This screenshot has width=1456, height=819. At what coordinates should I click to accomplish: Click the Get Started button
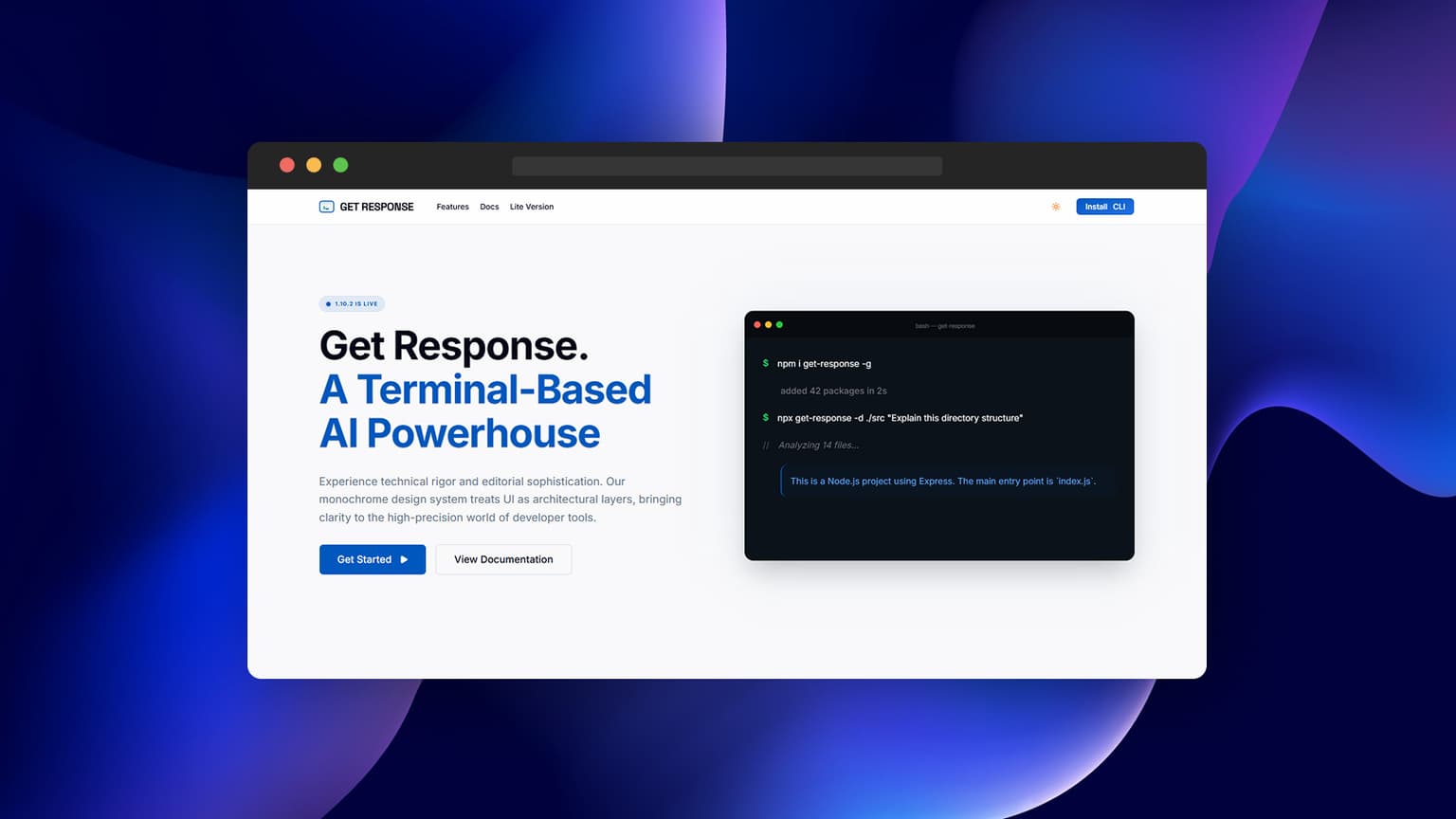point(373,559)
